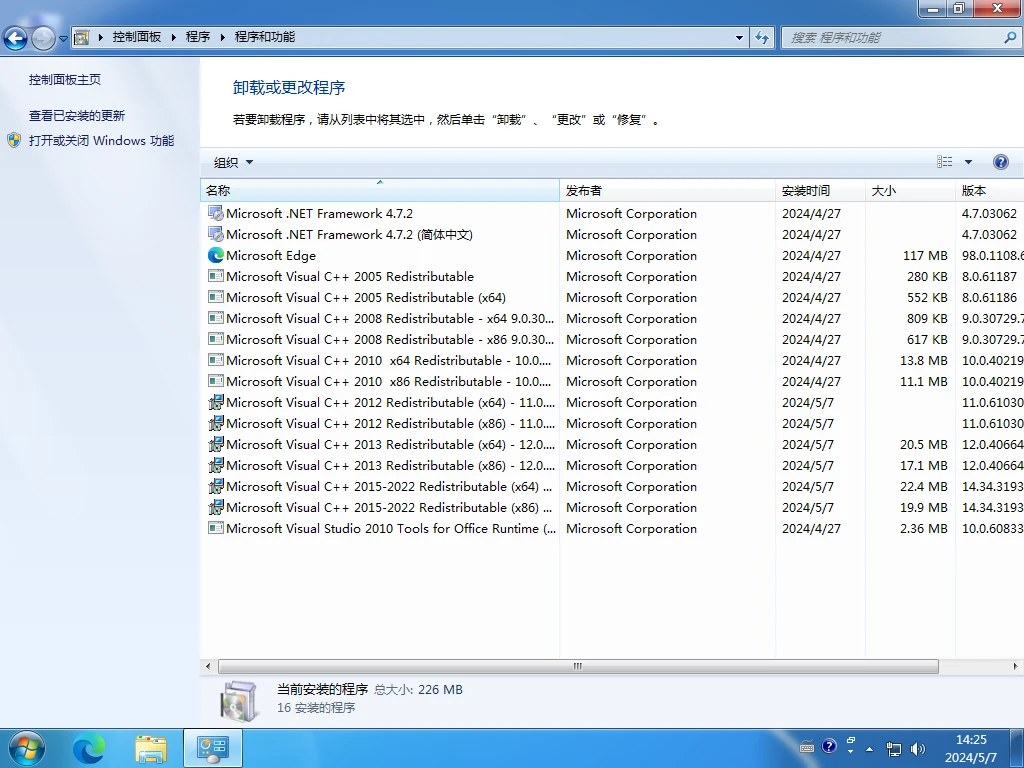Image resolution: width=1024 pixels, height=768 pixels.
Task: Click icon of Microsoft .NET Framework 4.7.2
Action: coord(216,214)
